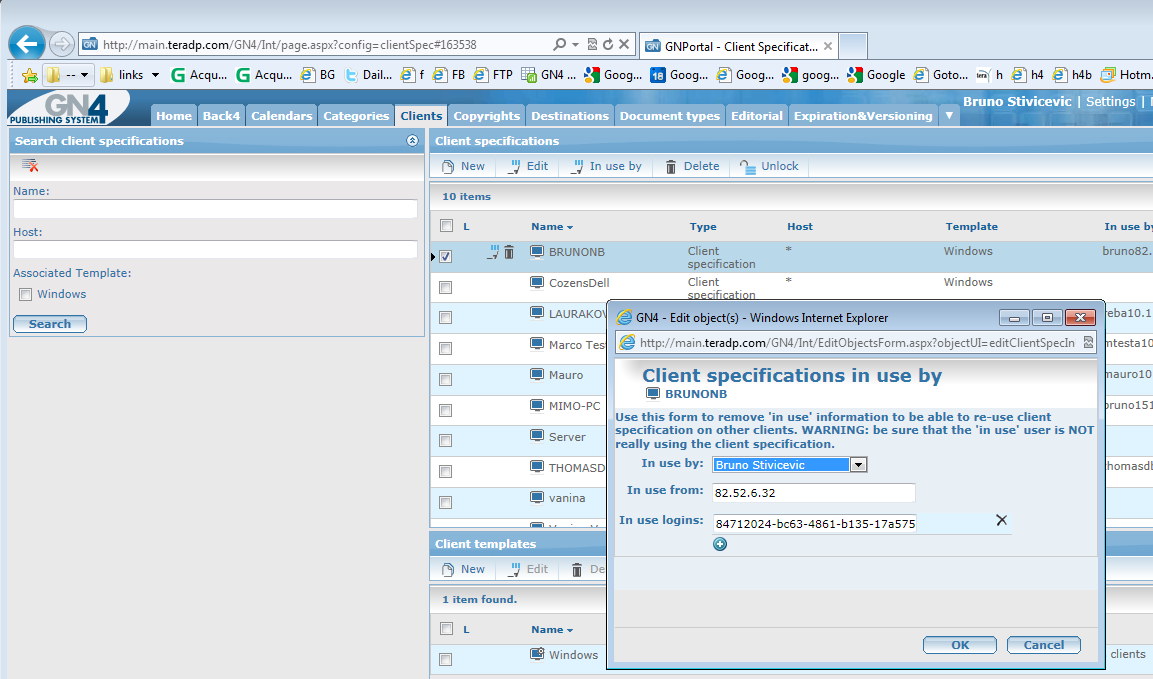Click the computer icon beside vanina
The width and height of the screenshot is (1153, 679).
(538, 497)
